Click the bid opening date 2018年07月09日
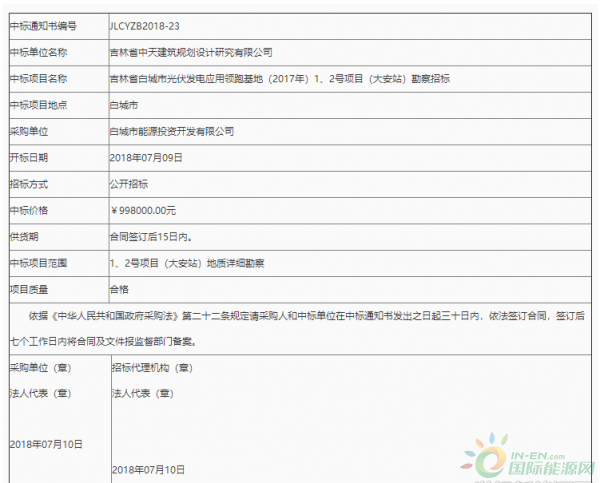This screenshot has height=483, width=600. (x=145, y=158)
